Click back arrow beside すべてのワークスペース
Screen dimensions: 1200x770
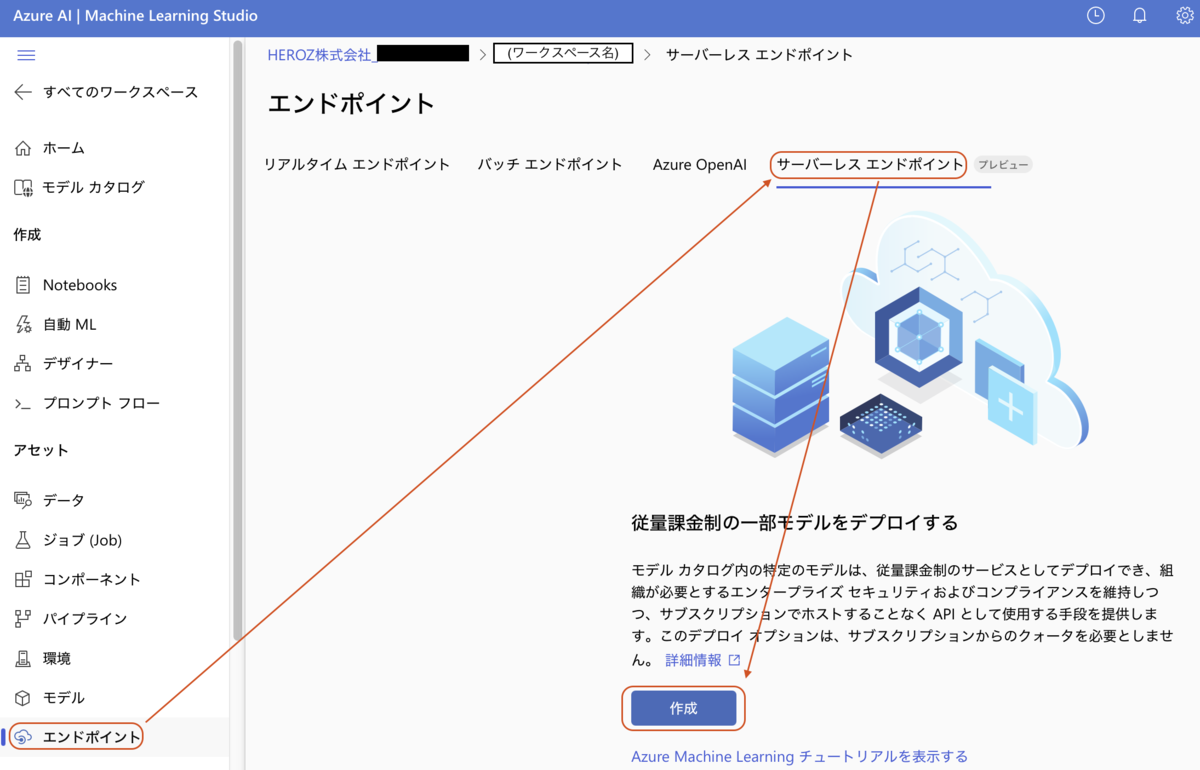[x=23, y=92]
